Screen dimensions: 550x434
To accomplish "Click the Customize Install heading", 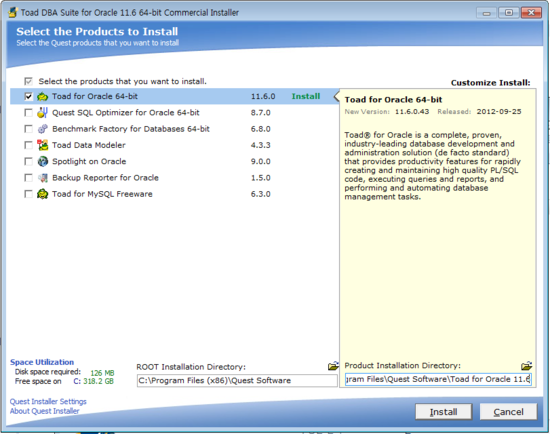I will (x=490, y=83).
